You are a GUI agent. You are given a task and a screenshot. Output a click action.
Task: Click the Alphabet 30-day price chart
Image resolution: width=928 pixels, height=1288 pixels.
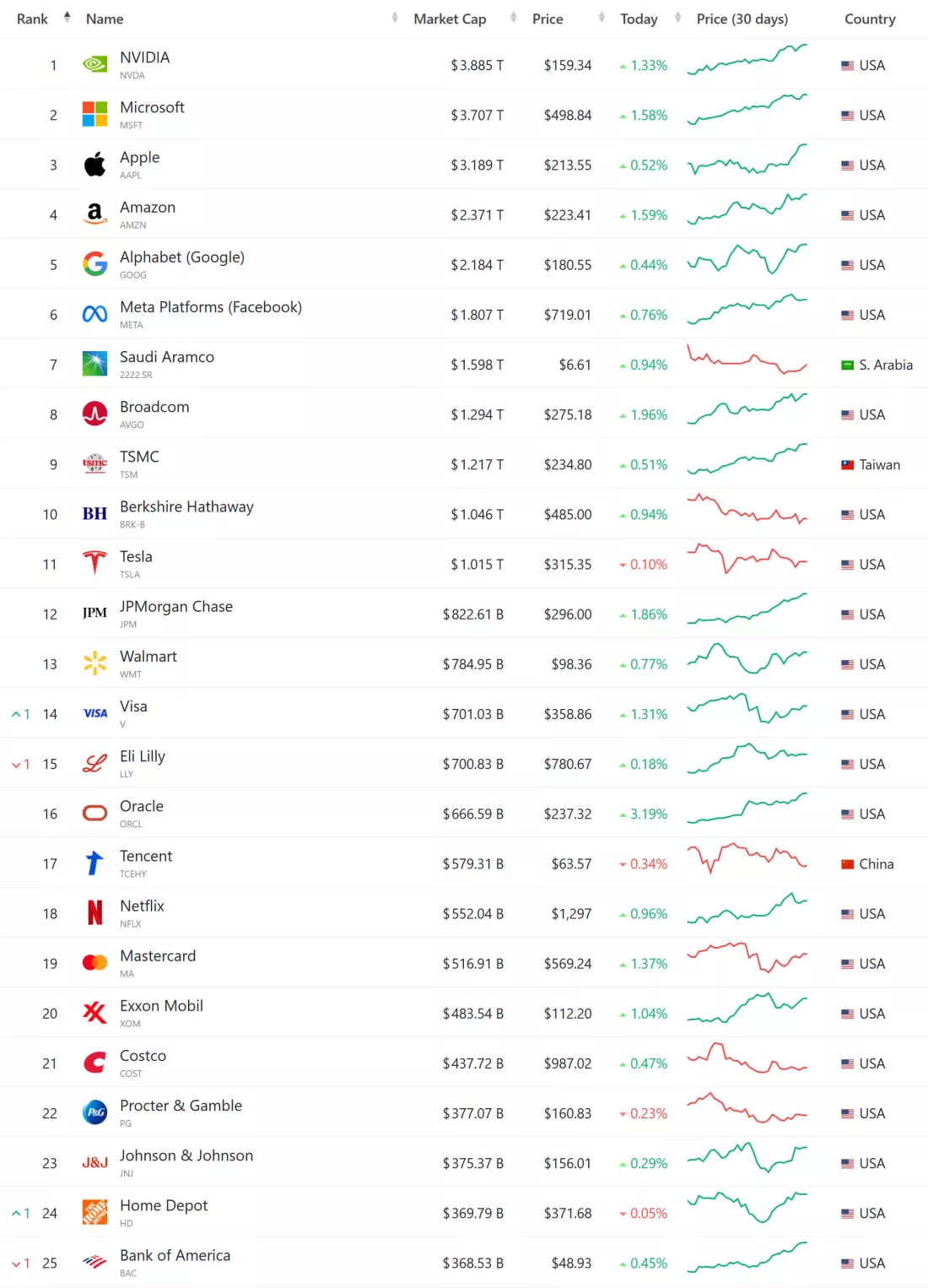click(747, 259)
